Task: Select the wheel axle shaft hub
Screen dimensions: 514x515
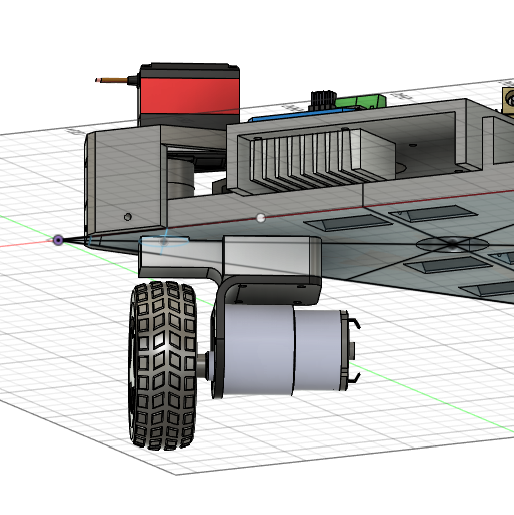Action: tap(203, 365)
